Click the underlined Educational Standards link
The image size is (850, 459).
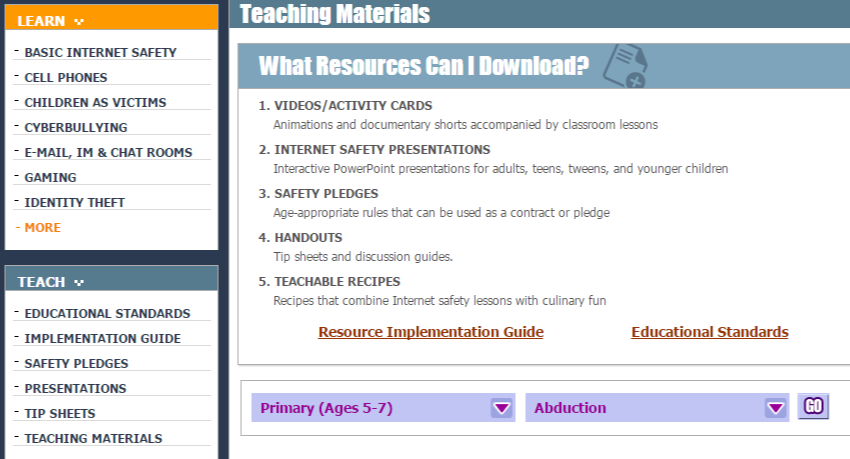point(710,332)
